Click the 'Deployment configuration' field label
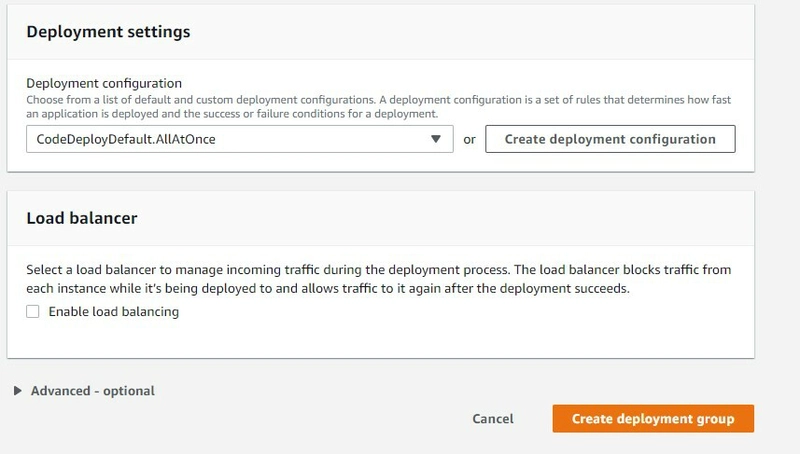800x454 pixels. pyautogui.click(x=104, y=83)
